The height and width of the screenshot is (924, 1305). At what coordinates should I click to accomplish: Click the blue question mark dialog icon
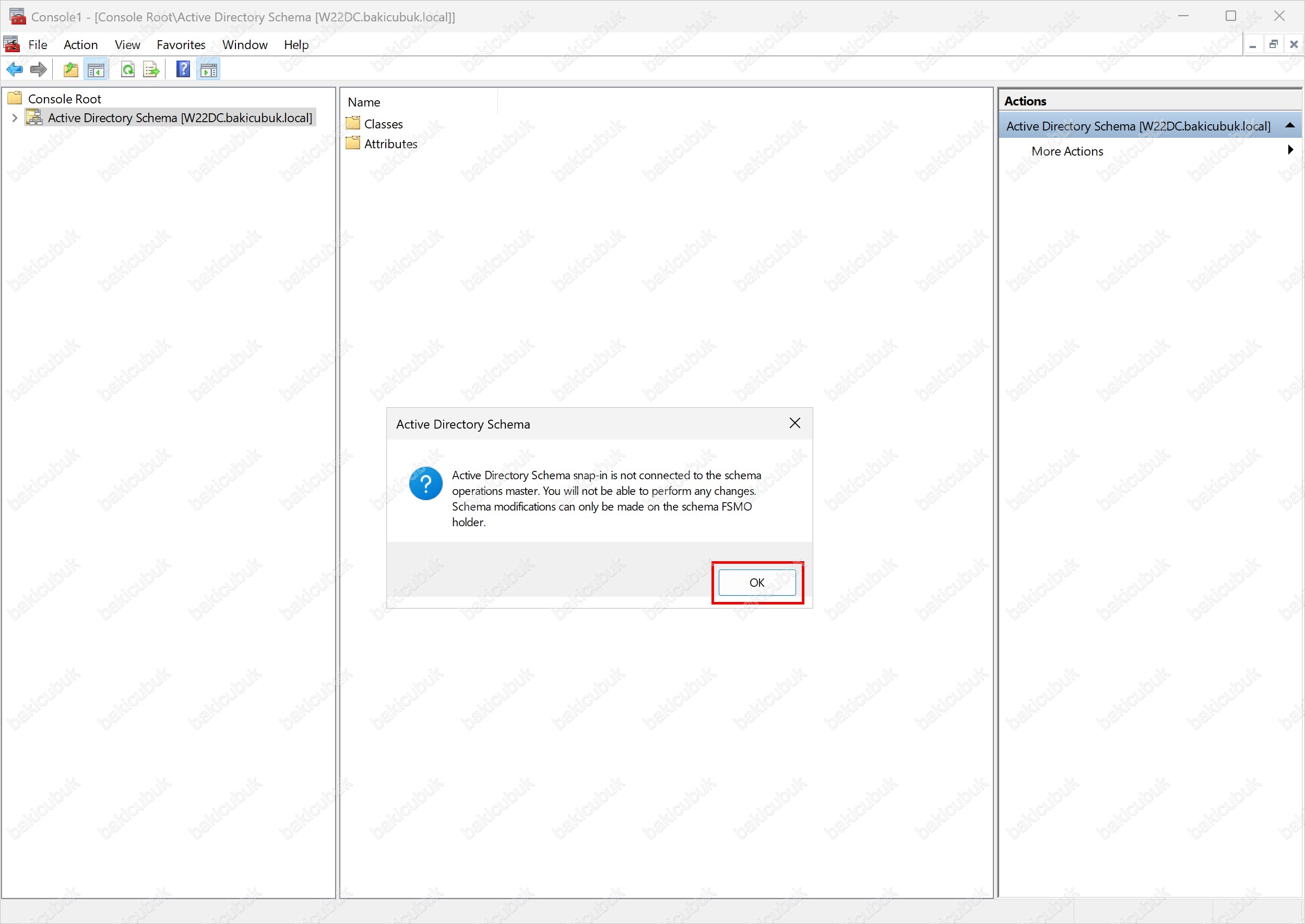click(425, 483)
